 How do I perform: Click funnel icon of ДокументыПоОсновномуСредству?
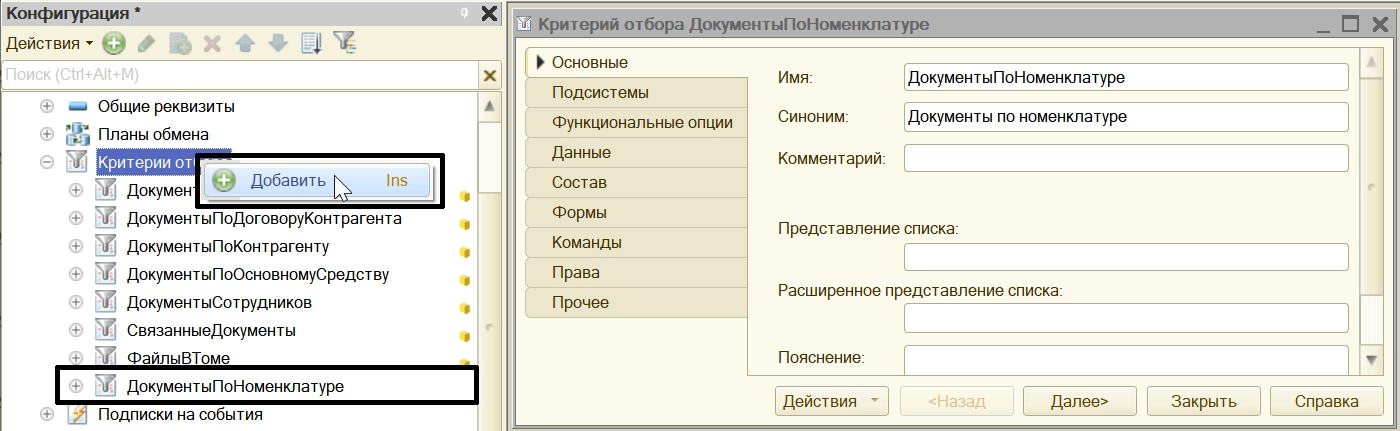tap(106, 274)
